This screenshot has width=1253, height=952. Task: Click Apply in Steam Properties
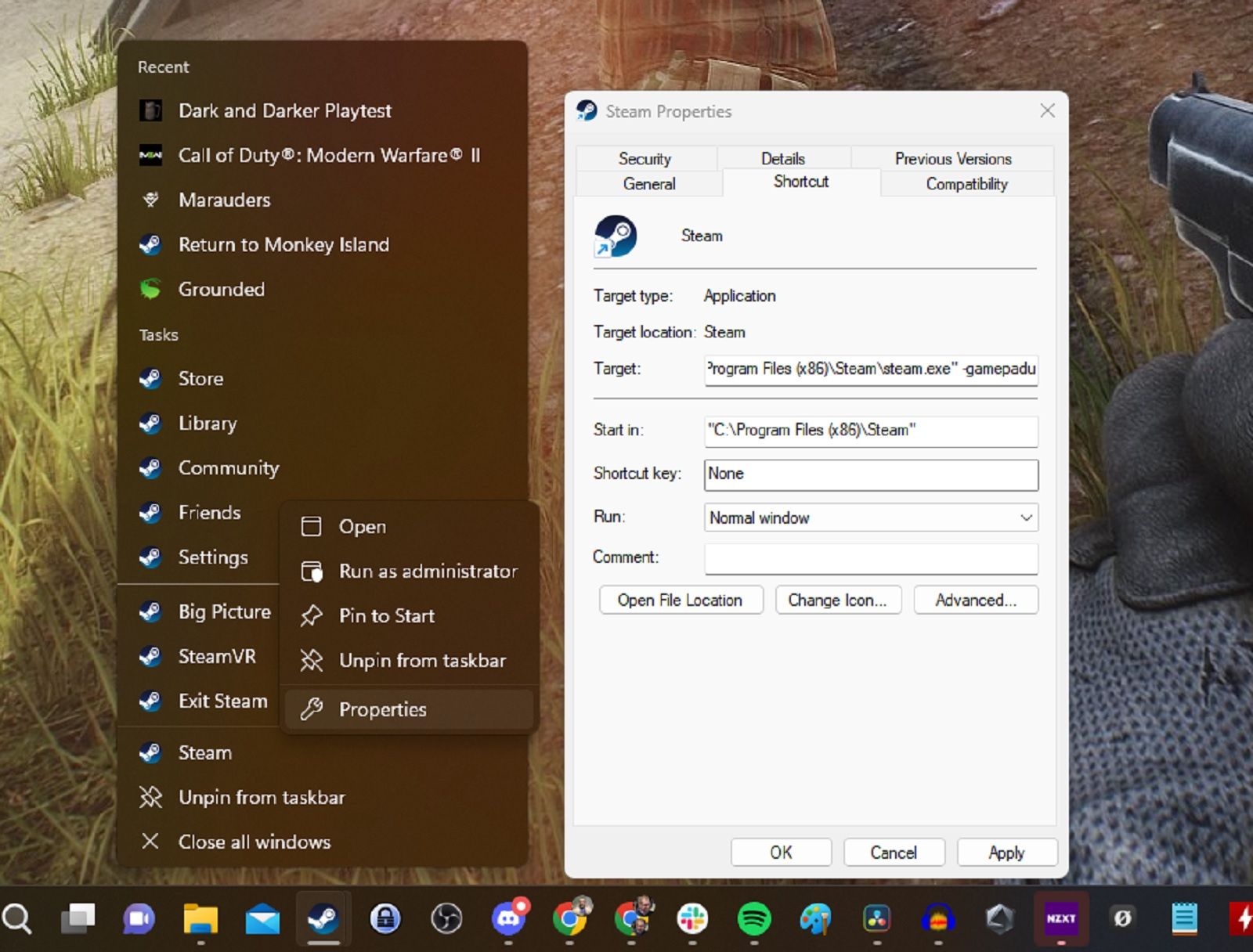pyautogui.click(x=1007, y=853)
